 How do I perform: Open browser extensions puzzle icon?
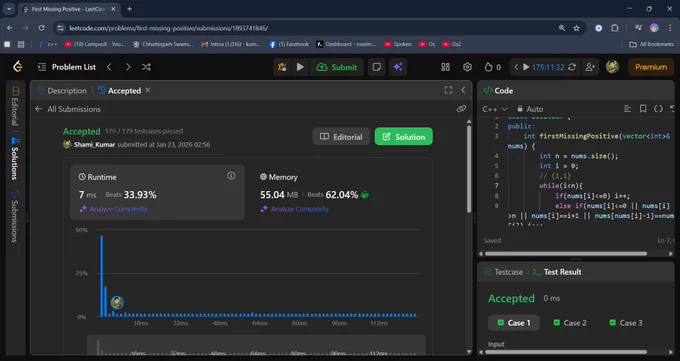(615, 28)
